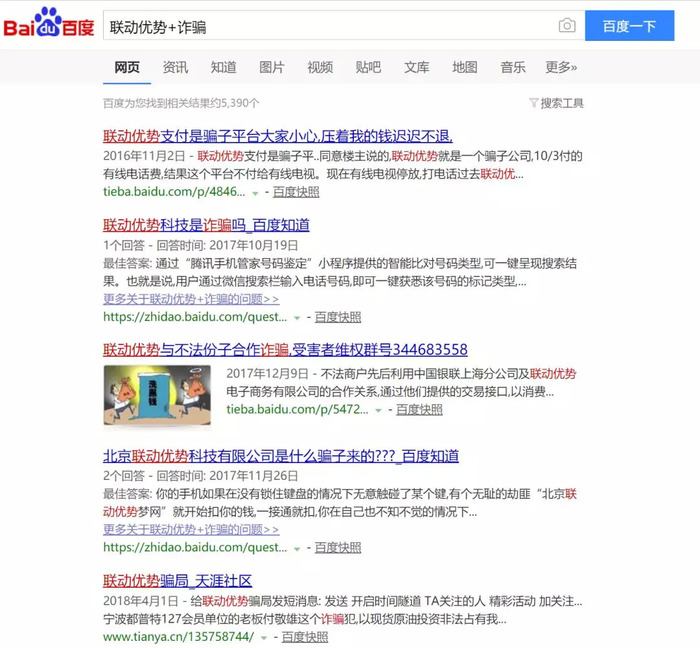Open result 联动优势科技是诈骗吗_百度知道
Screen dimensions: 700x648
(206, 223)
